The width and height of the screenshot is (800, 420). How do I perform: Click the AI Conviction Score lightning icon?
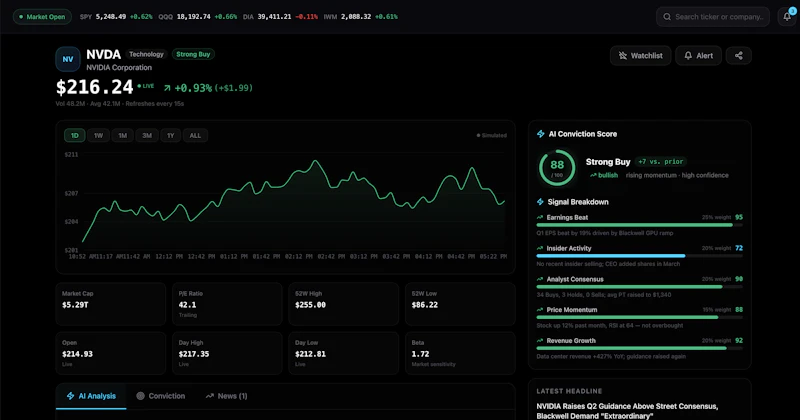coord(540,134)
